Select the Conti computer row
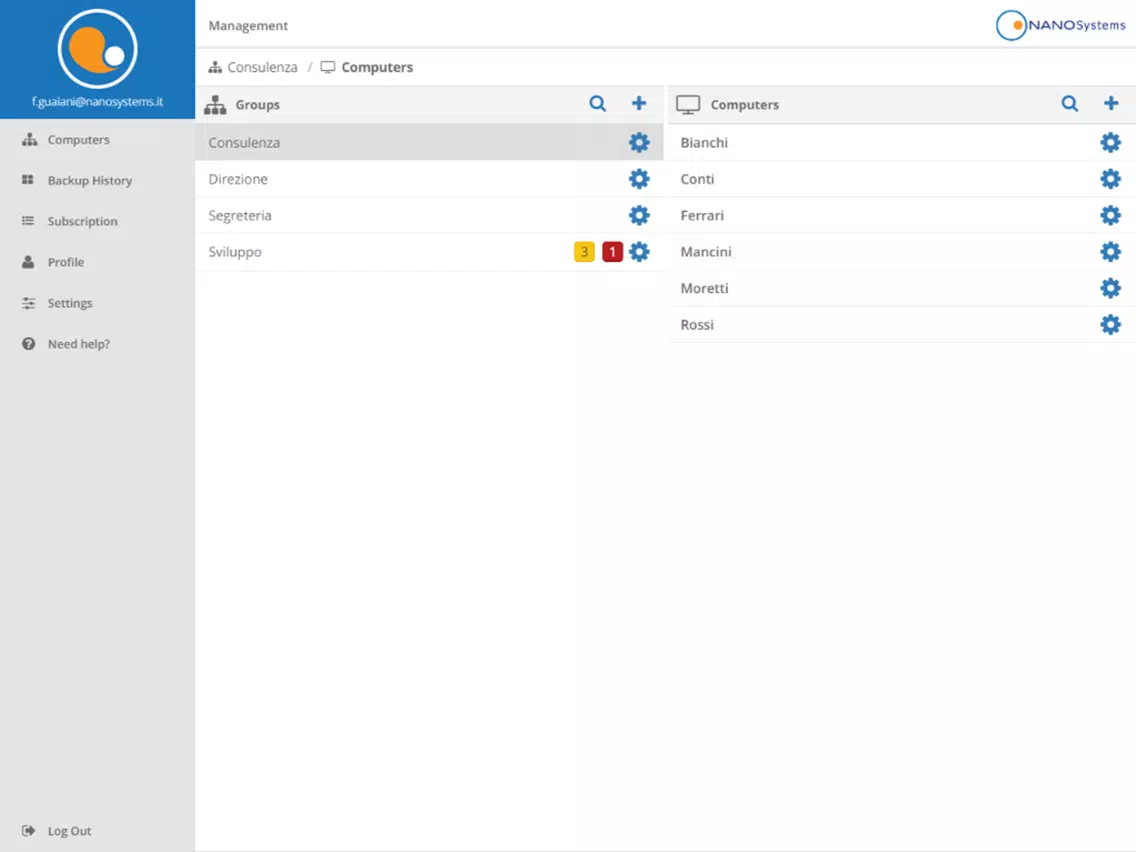Viewport: 1136px width, 852px height. (x=901, y=178)
